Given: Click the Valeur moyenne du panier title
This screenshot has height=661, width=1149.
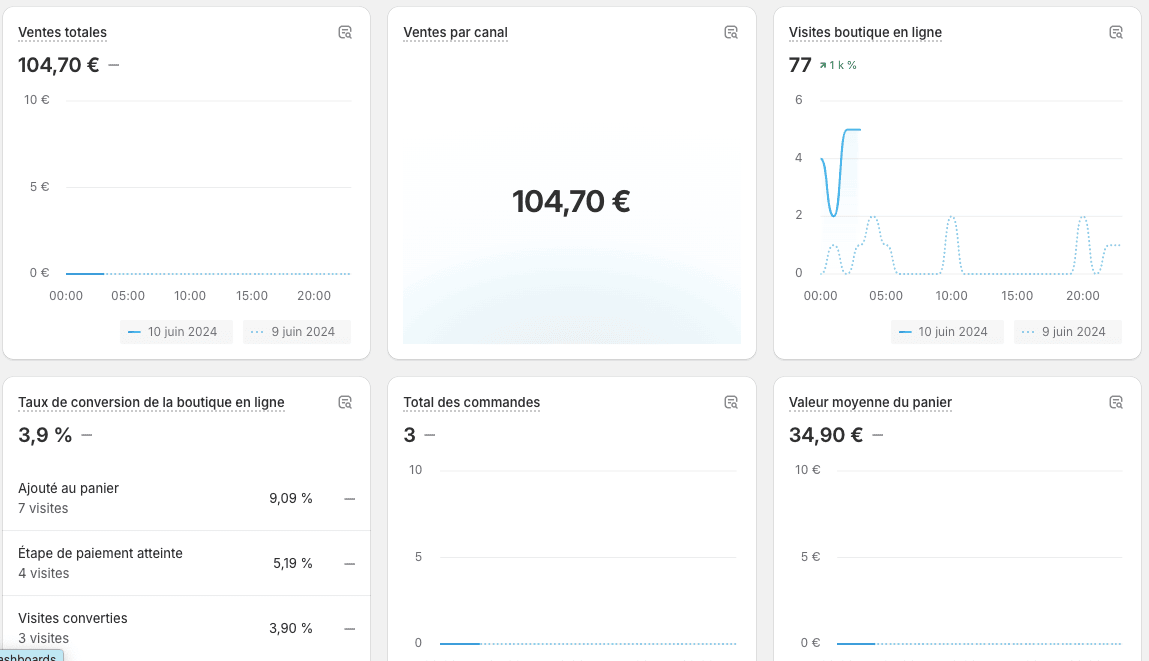Looking at the screenshot, I should click(x=870, y=402).
